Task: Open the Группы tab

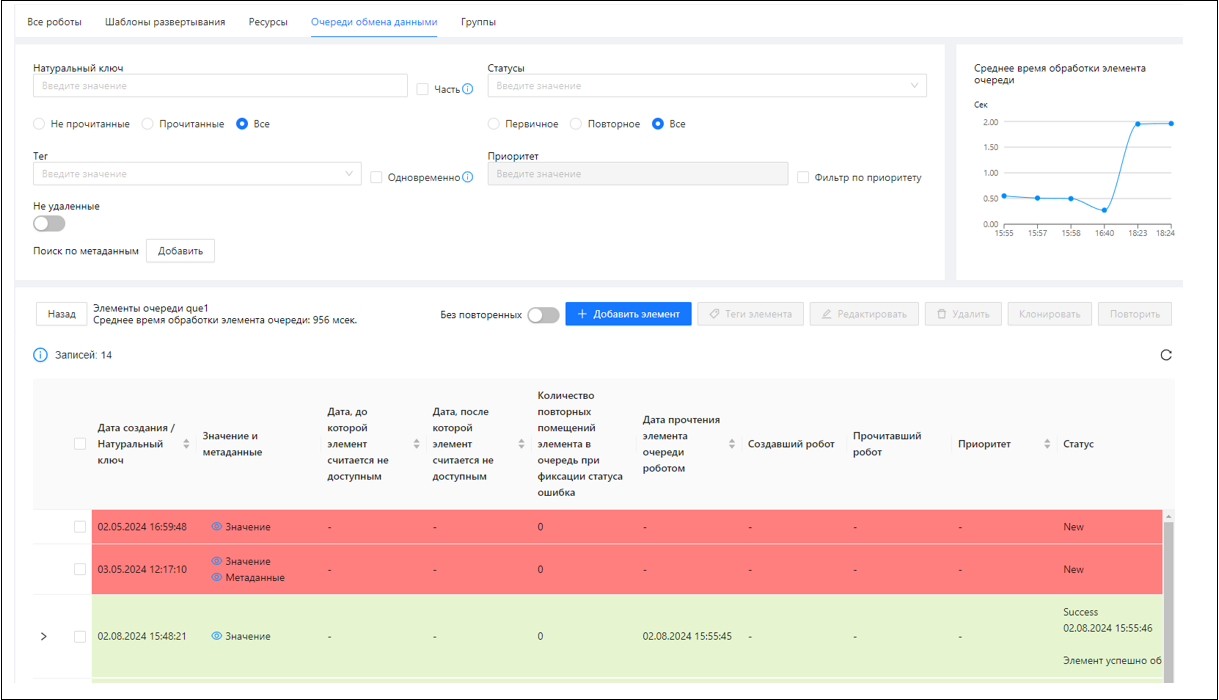Action: (478, 22)
